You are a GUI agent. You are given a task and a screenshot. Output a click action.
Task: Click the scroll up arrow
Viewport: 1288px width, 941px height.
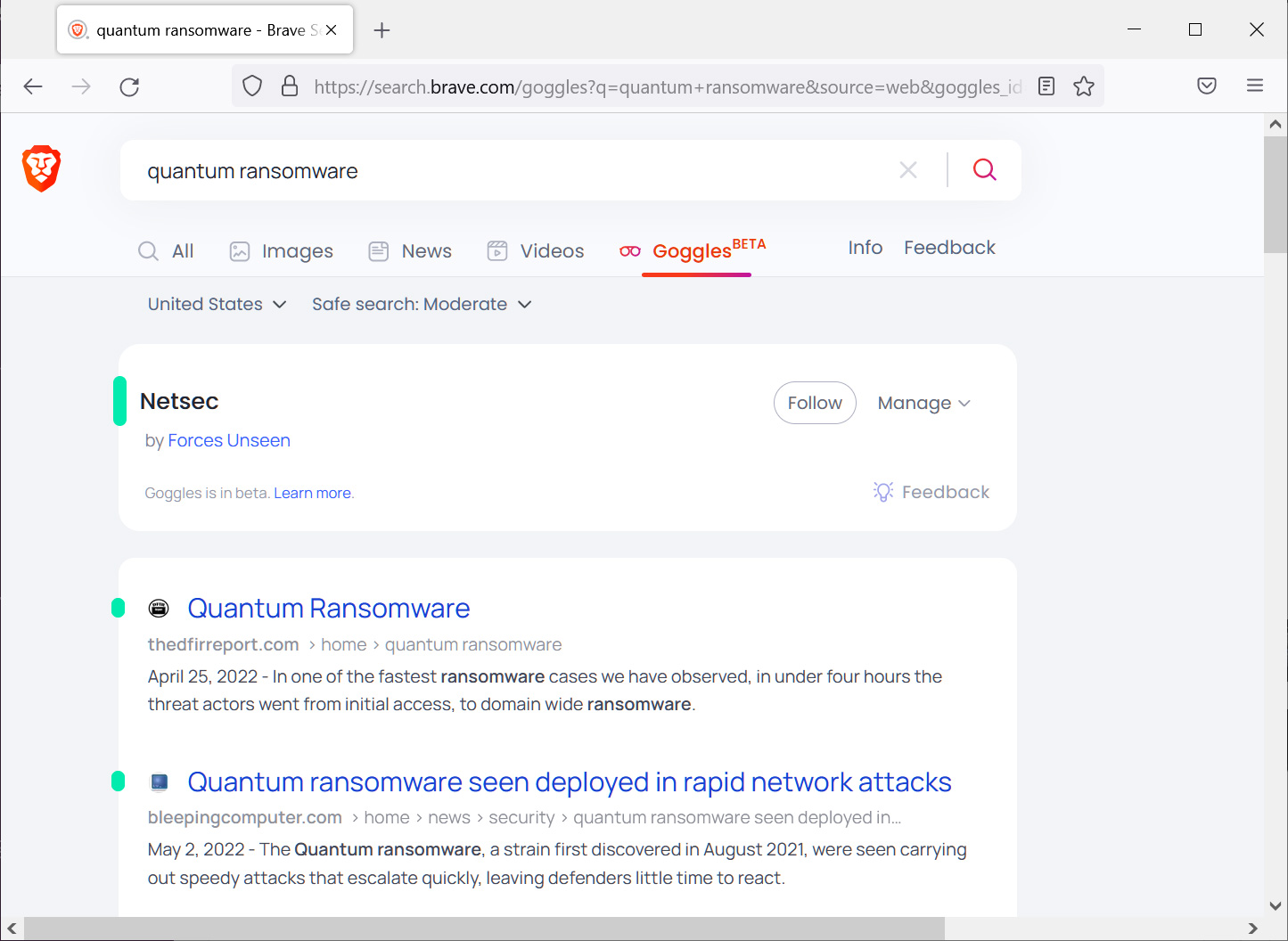pos(1276,125)
